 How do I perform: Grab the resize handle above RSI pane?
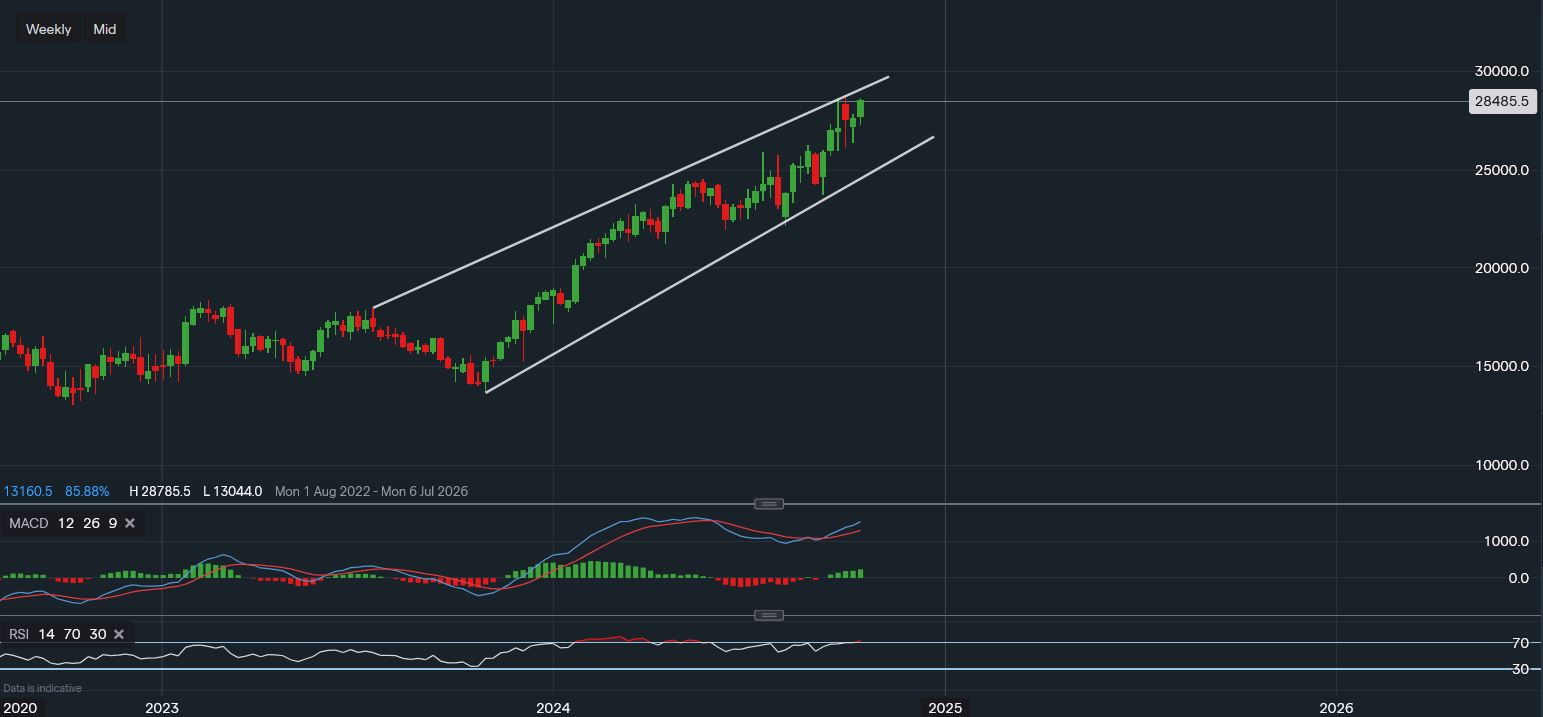768,615
